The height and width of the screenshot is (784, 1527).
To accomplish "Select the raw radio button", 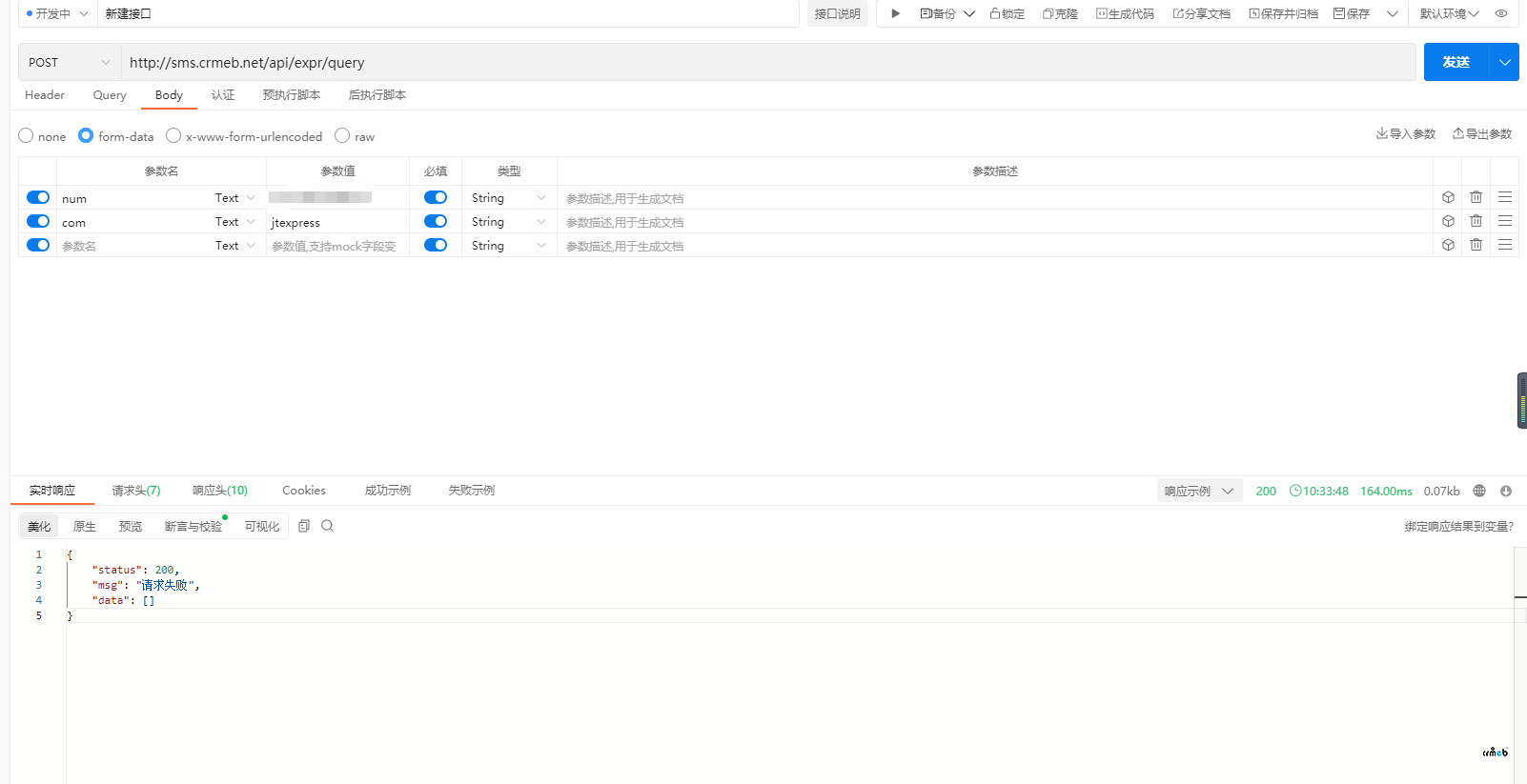I will [x=342, y=135].
